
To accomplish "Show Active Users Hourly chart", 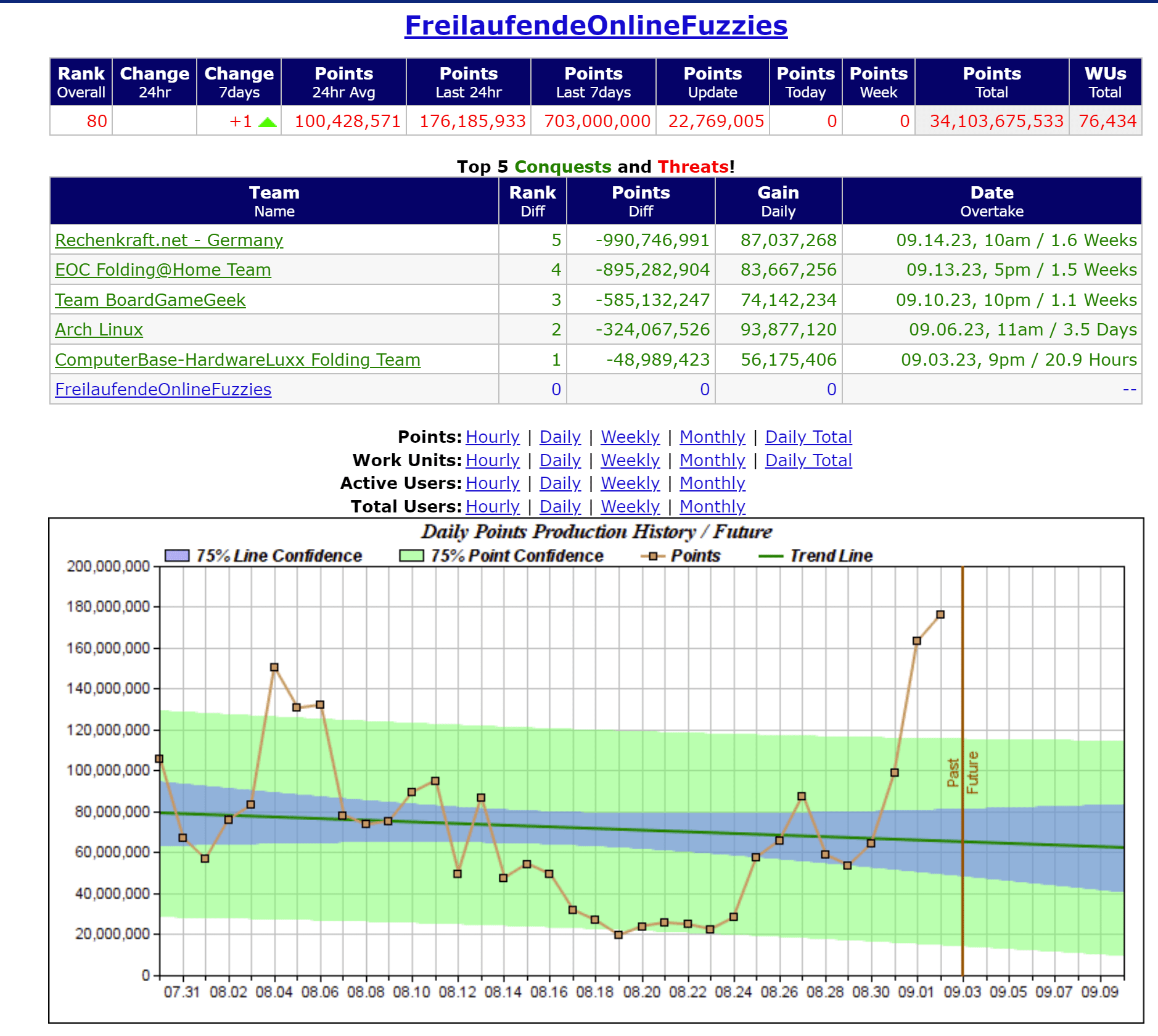I will (x=493, y=483).
